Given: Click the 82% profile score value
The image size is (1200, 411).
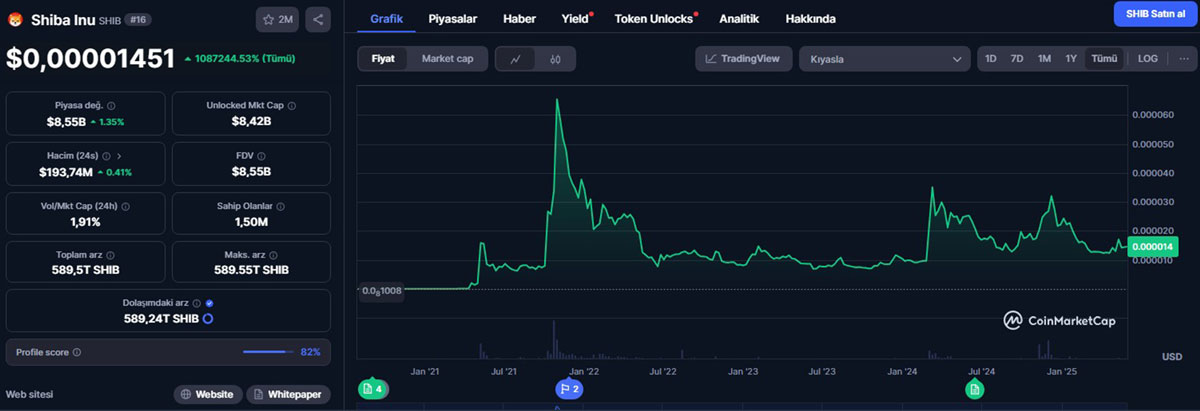Looking at the screenshot, I should [x=310, y=352].
